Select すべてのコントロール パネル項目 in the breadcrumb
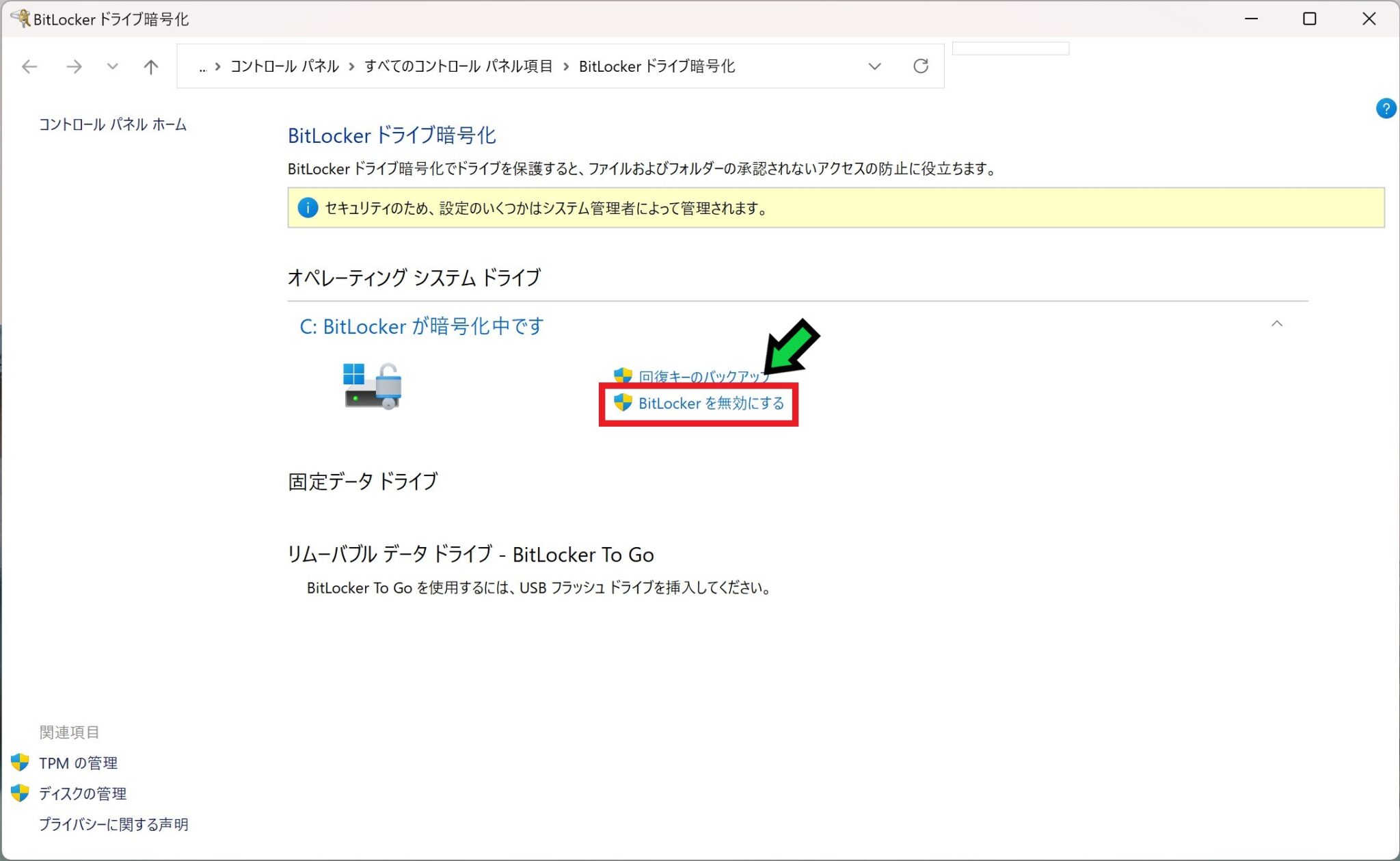This screenshot has width=1400, height=861. pyautogui.click(x=459, y=66)
